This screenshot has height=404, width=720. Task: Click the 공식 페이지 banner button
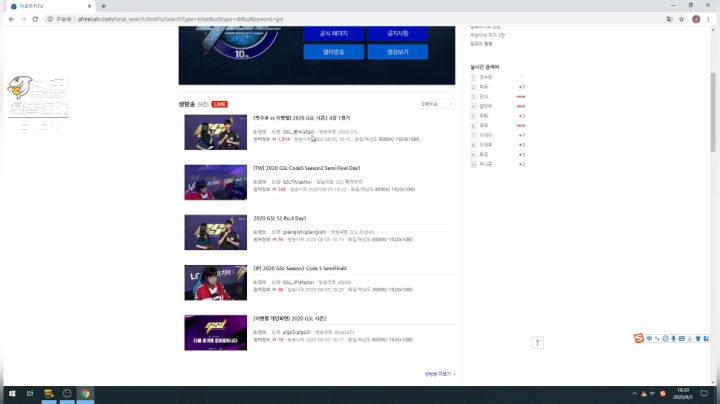(x=334, y=34)
